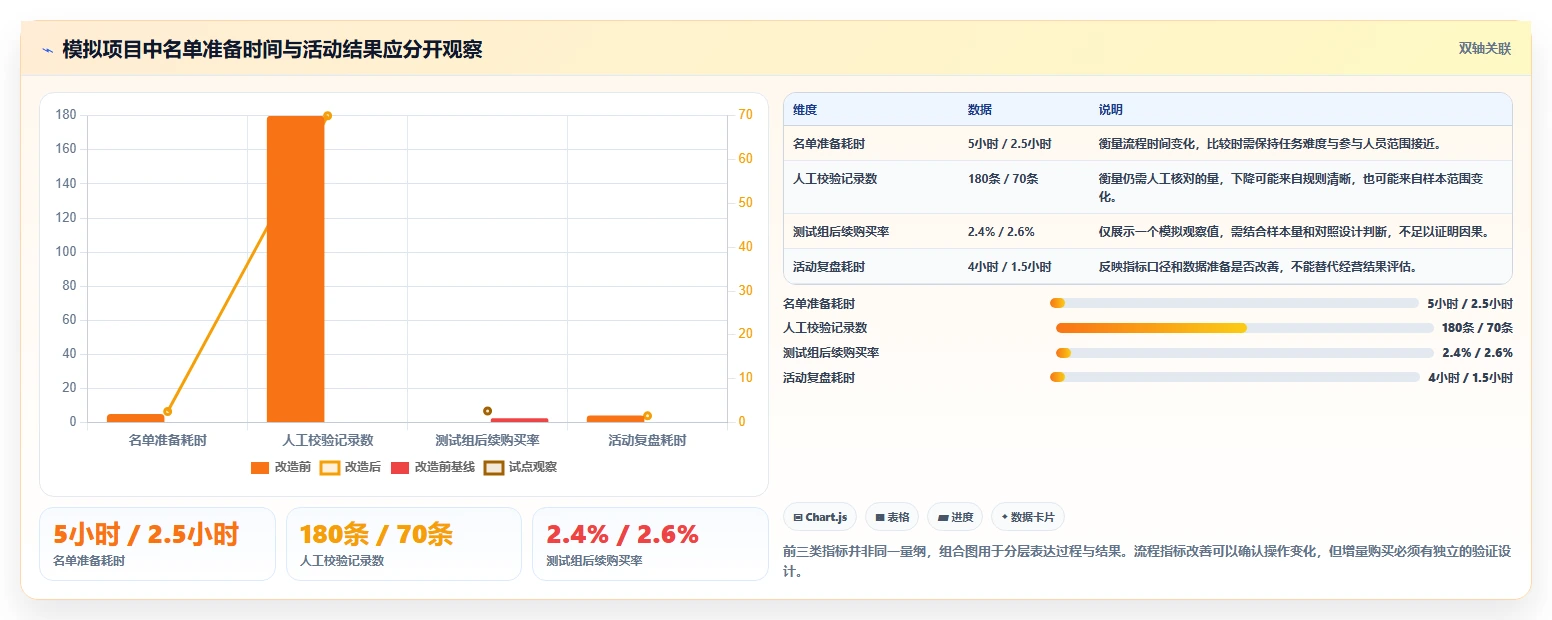Click description 仅展示一个模拟观察值
This screenshot has width=1552, height=620.
pos(1295,232)
